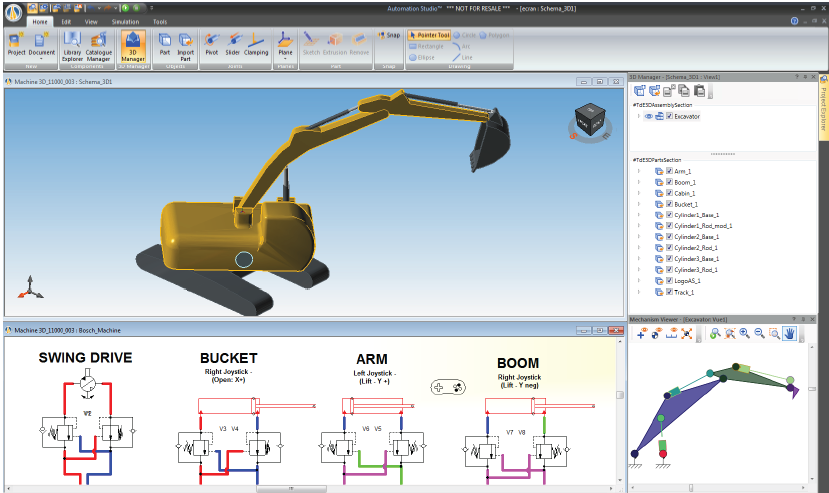Uncheck the Bucket_1 part checkbox
The height and width of the screenshot is (493, 829).
(x=669, y=204)
